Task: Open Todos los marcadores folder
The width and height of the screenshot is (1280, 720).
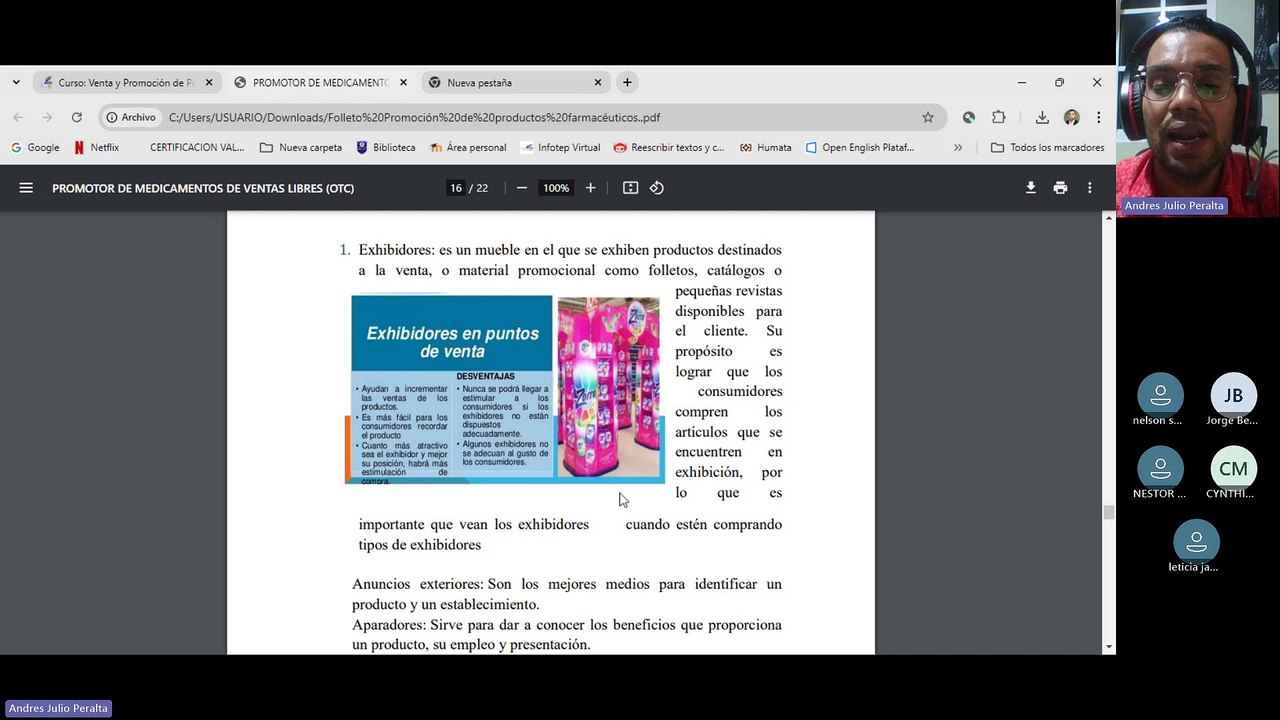Action: (x=1048, y=147)
